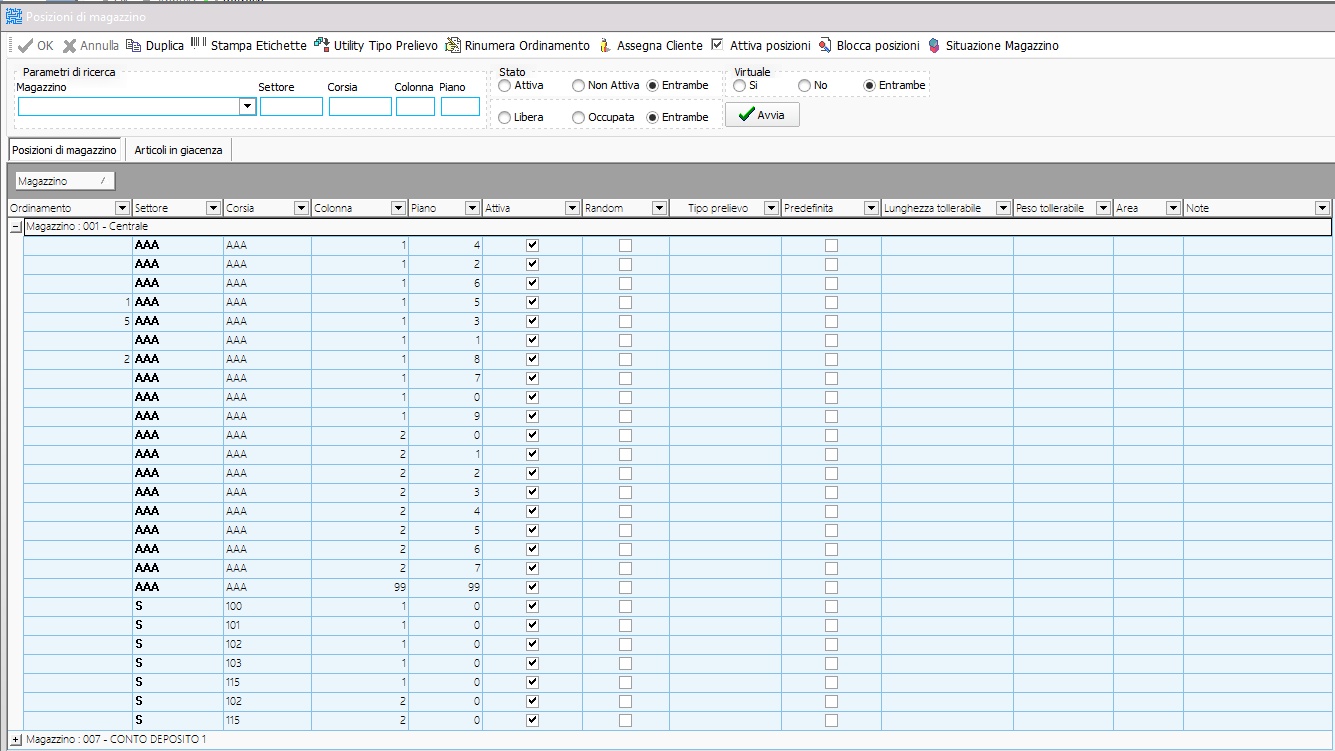The width and height of the screenshot is (1335, 751).
Task: Focus the Settore search field
Action: coord(291,107)
